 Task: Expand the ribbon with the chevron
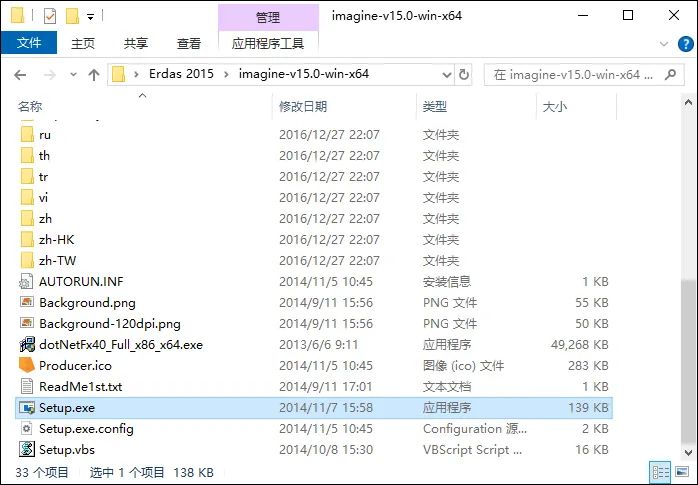click(664, 44)
